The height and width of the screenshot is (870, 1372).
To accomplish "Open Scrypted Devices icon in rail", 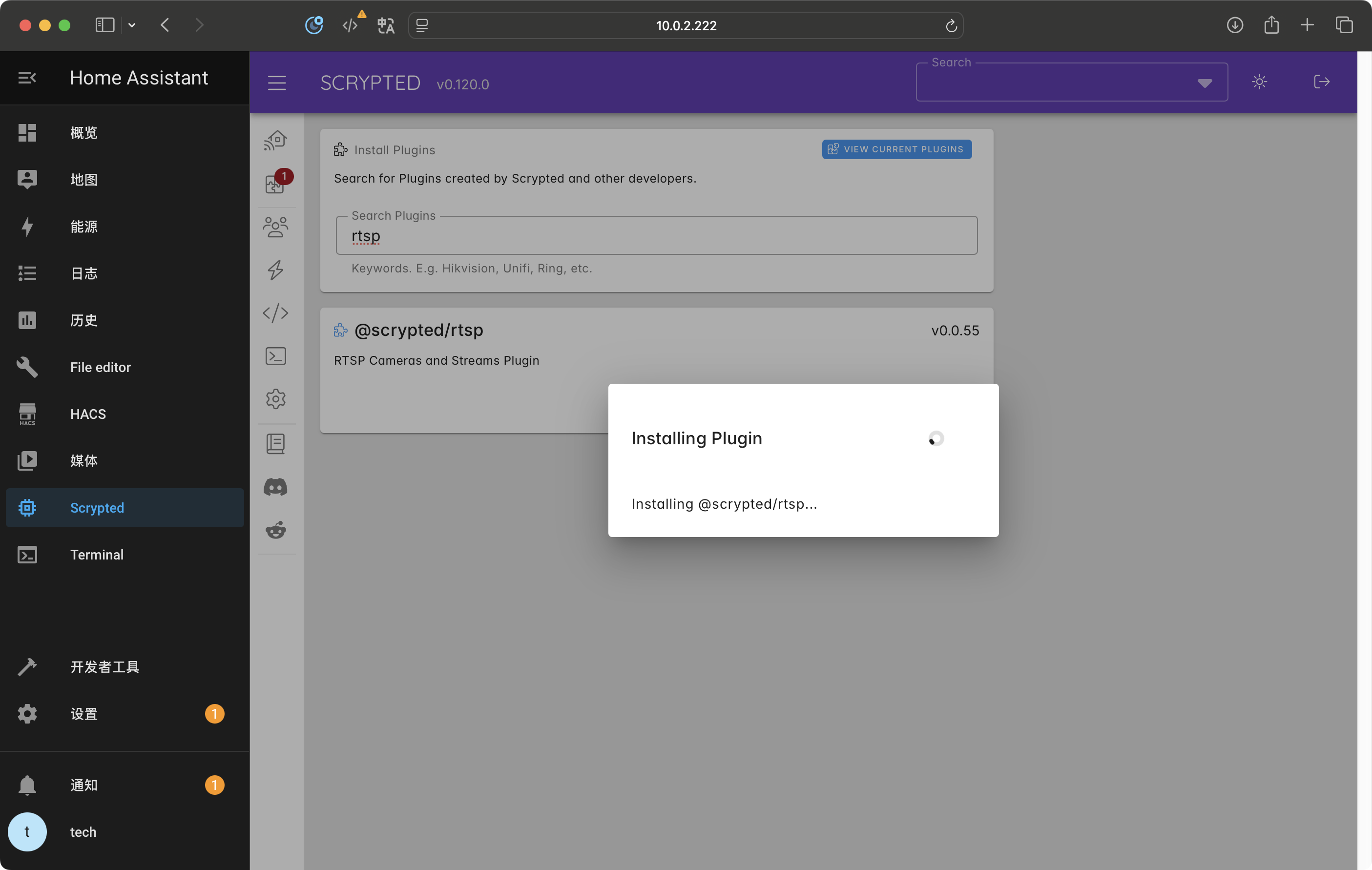I will coord(276,141).
